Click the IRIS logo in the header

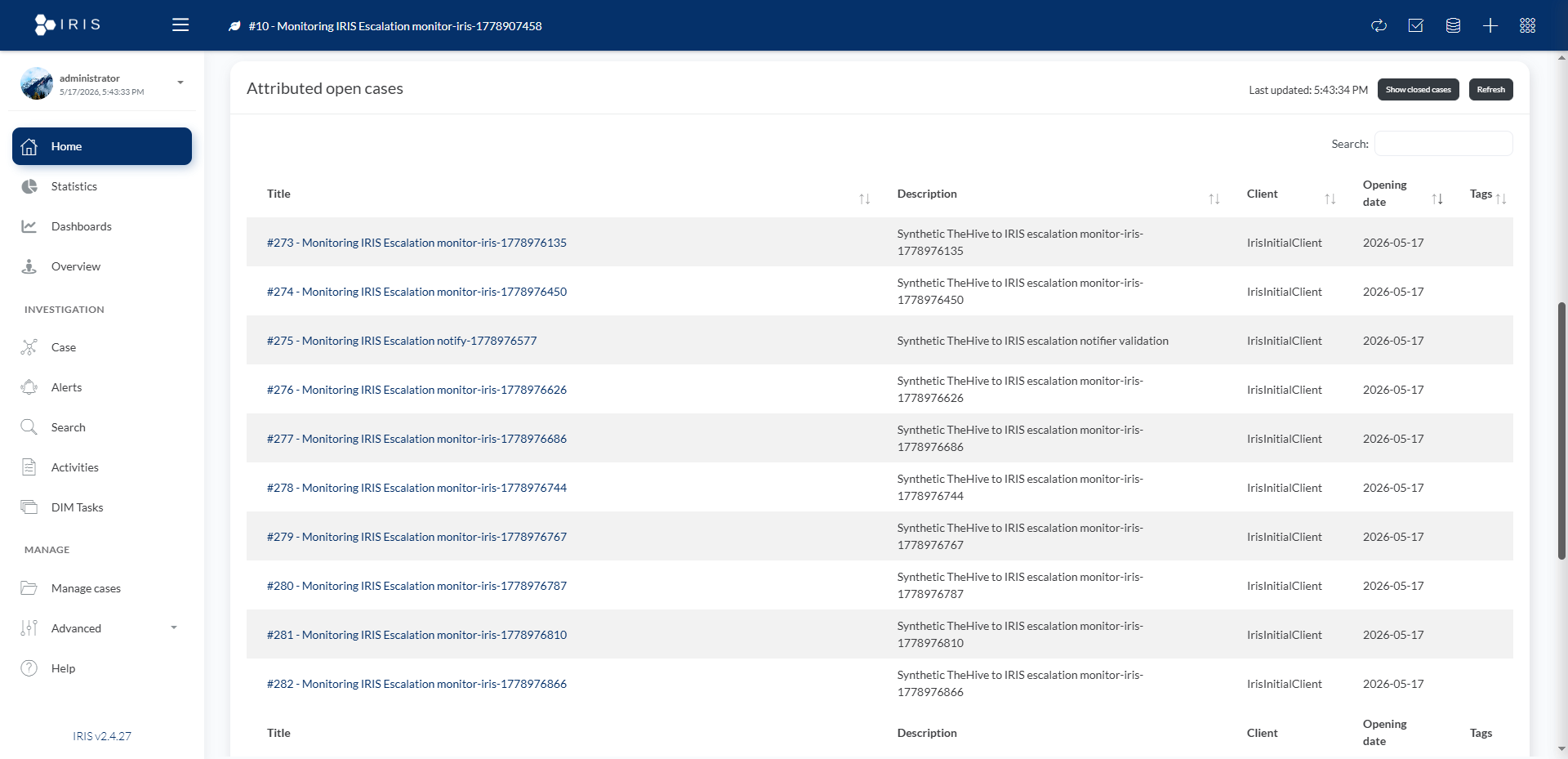tap(68, 25)
